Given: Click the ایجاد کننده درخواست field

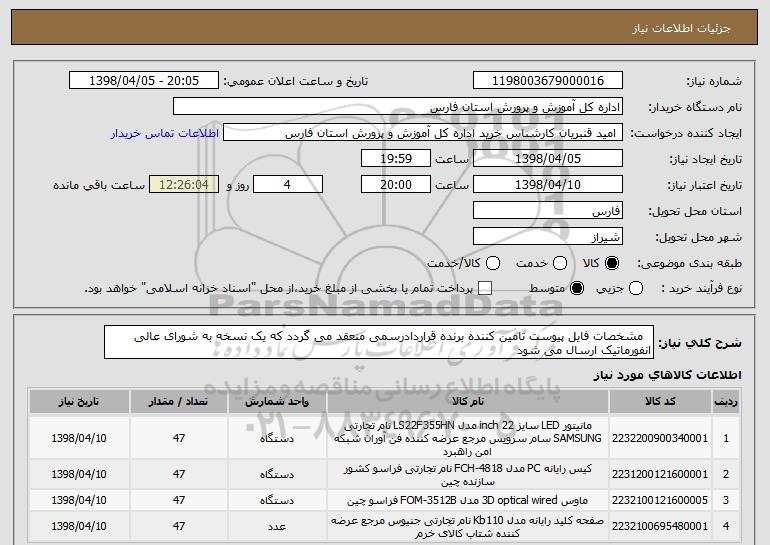Looking at the screenshot, I should point(423,133).
